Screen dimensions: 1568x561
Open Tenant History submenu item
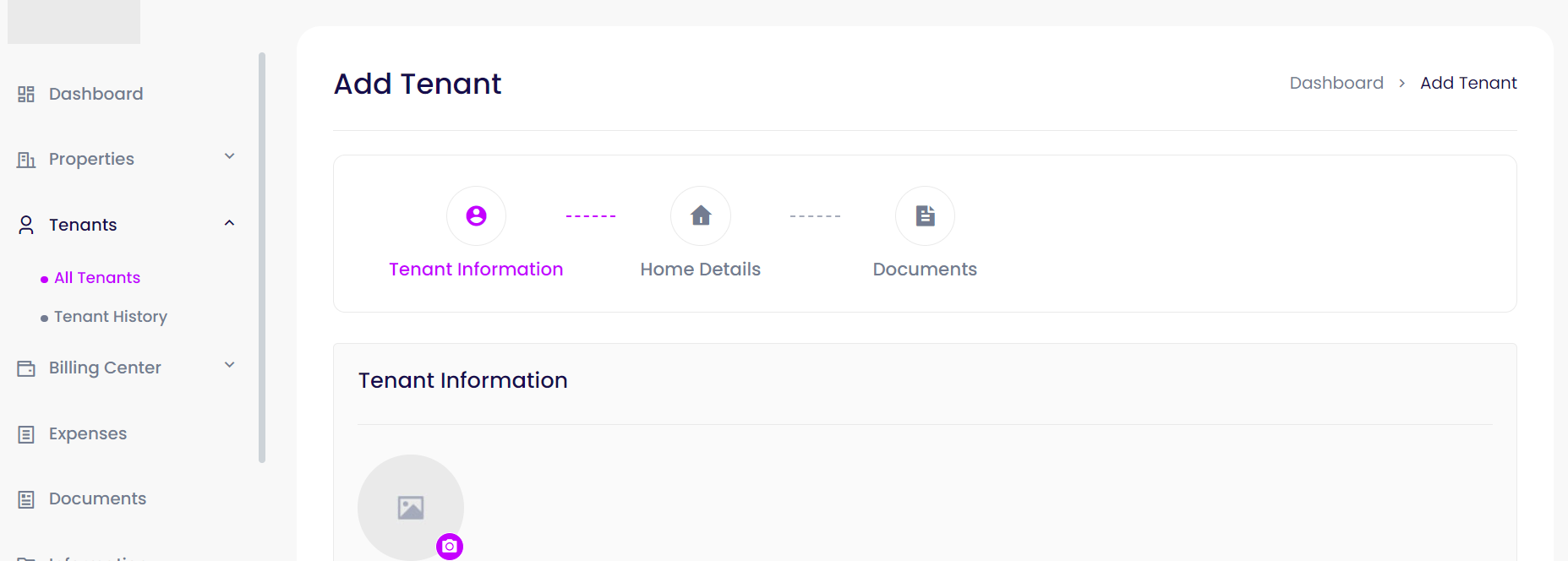[111, 317]
